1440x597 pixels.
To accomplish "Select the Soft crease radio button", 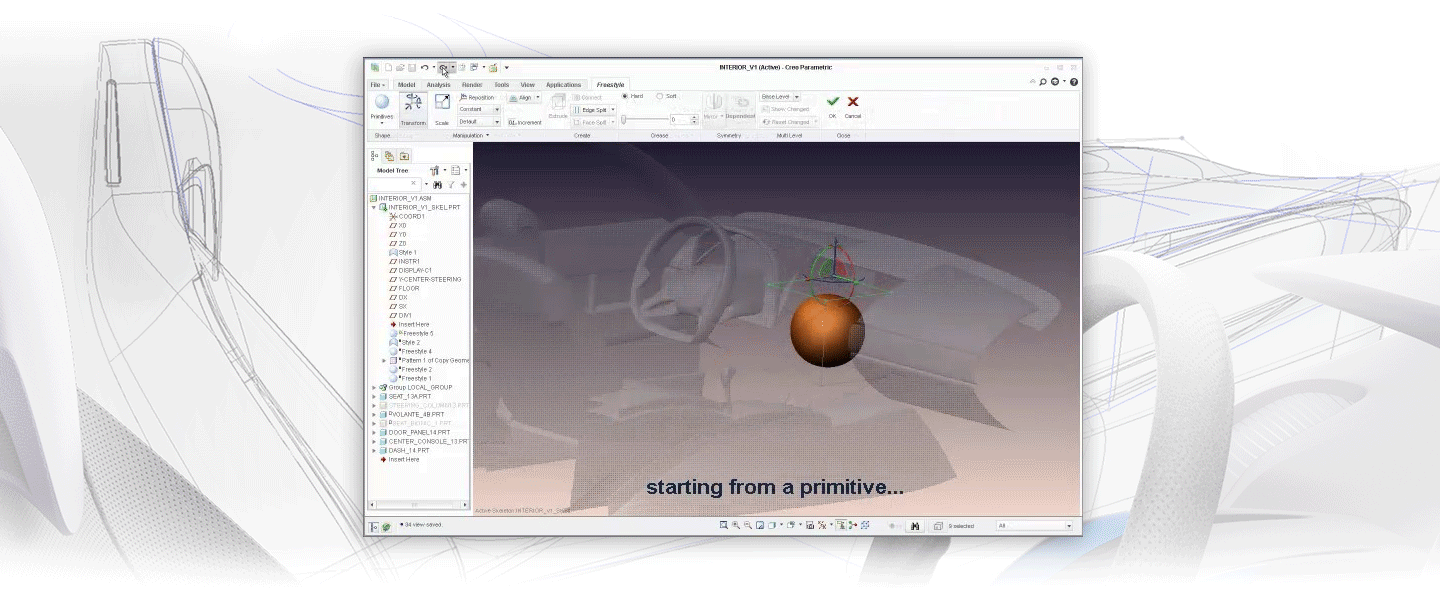I will [660, 96].
